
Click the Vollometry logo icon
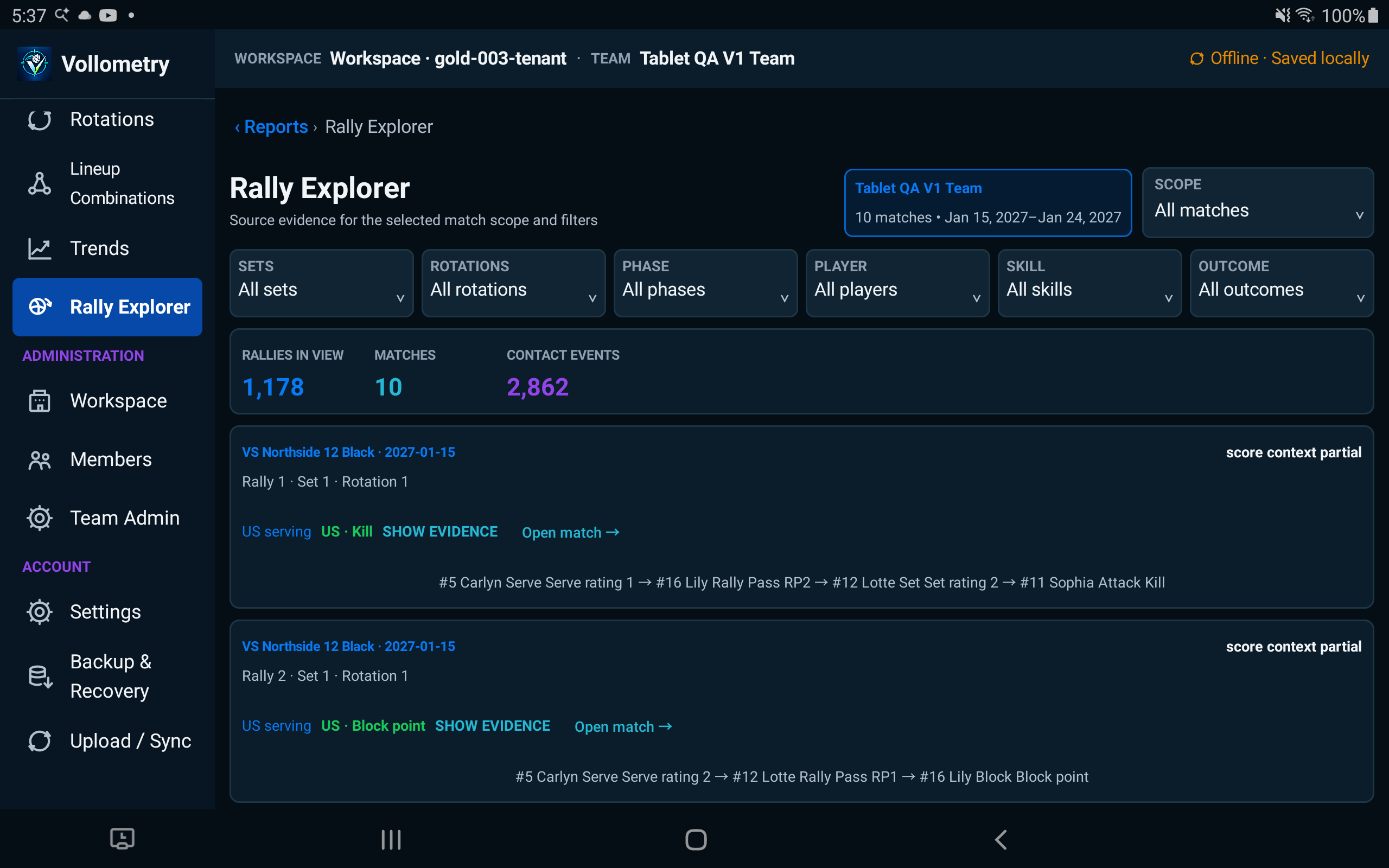pyautogui.click(x=34, y=63)
